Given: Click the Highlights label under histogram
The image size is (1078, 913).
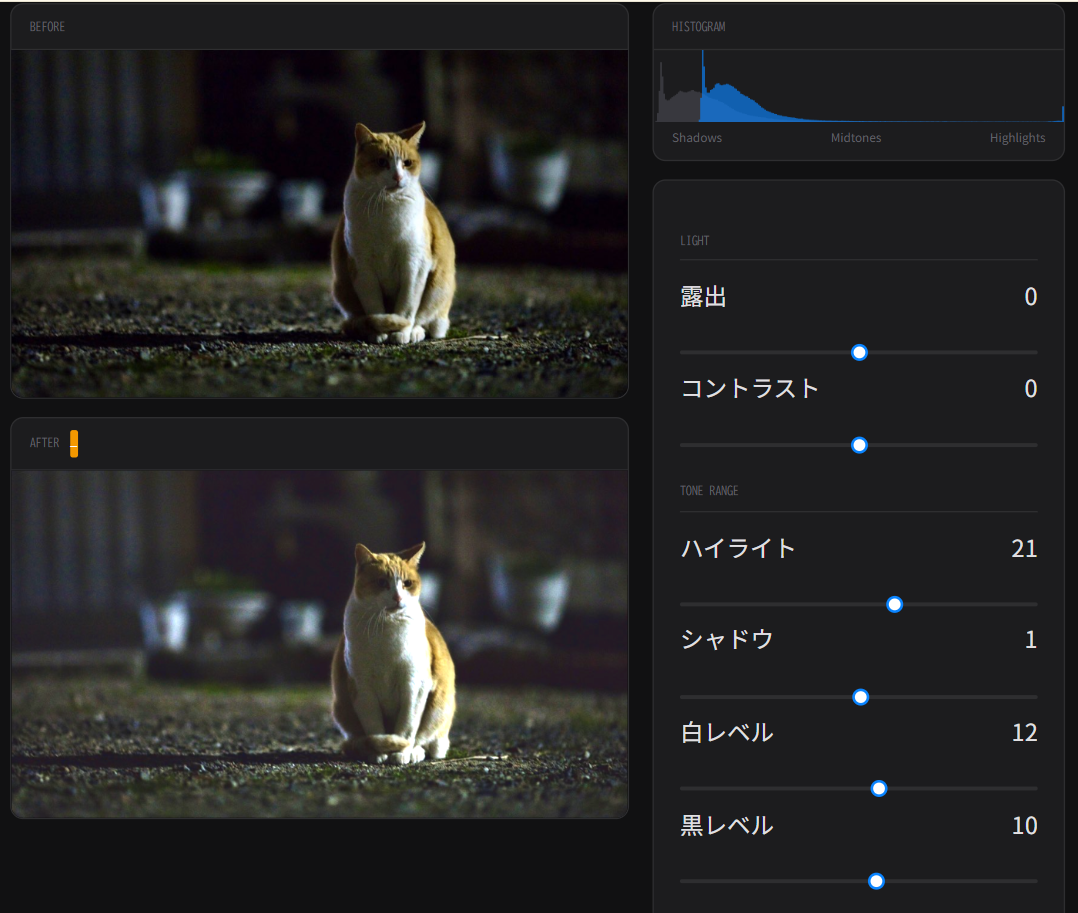Looking at the screenshot, I should click(x=1017, y=138).
